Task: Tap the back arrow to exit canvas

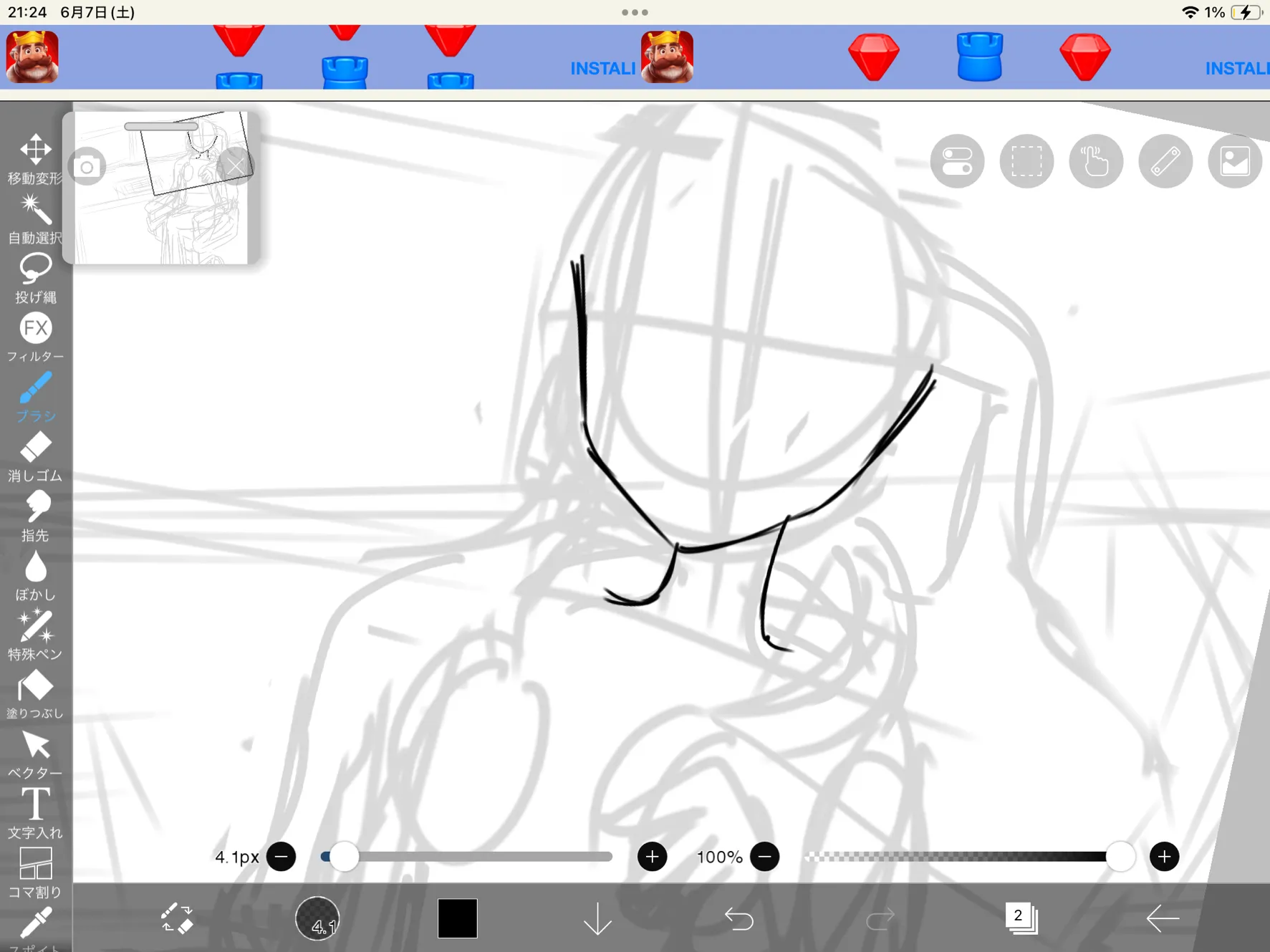Action: click(x=1162, y=918)
